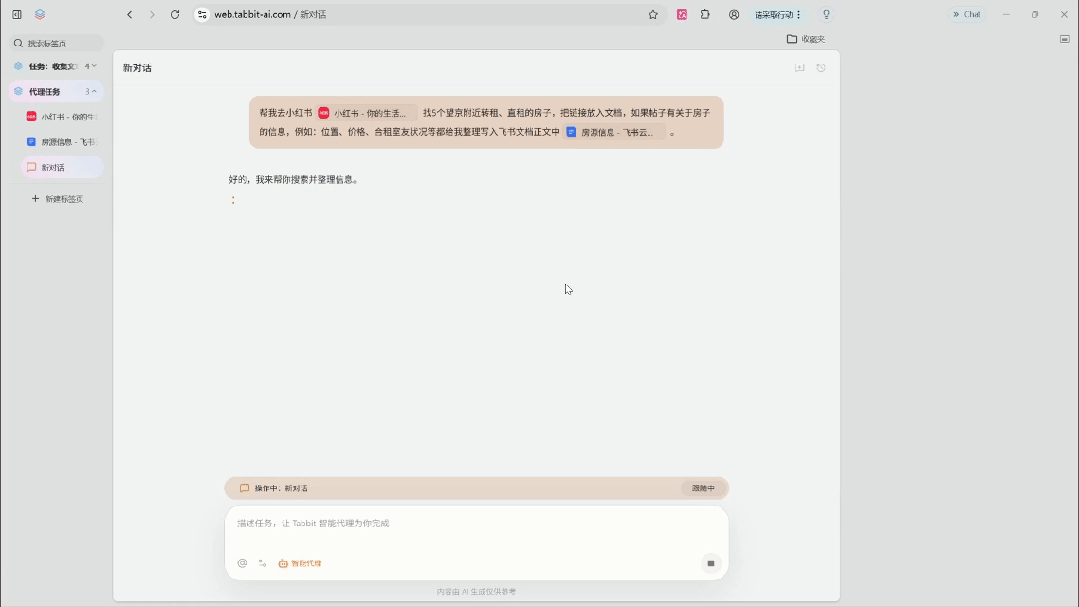This screenshot has height=607, width=1079.
Task: Collapse the sidebar with the panel icon
Action: [16, 14]
